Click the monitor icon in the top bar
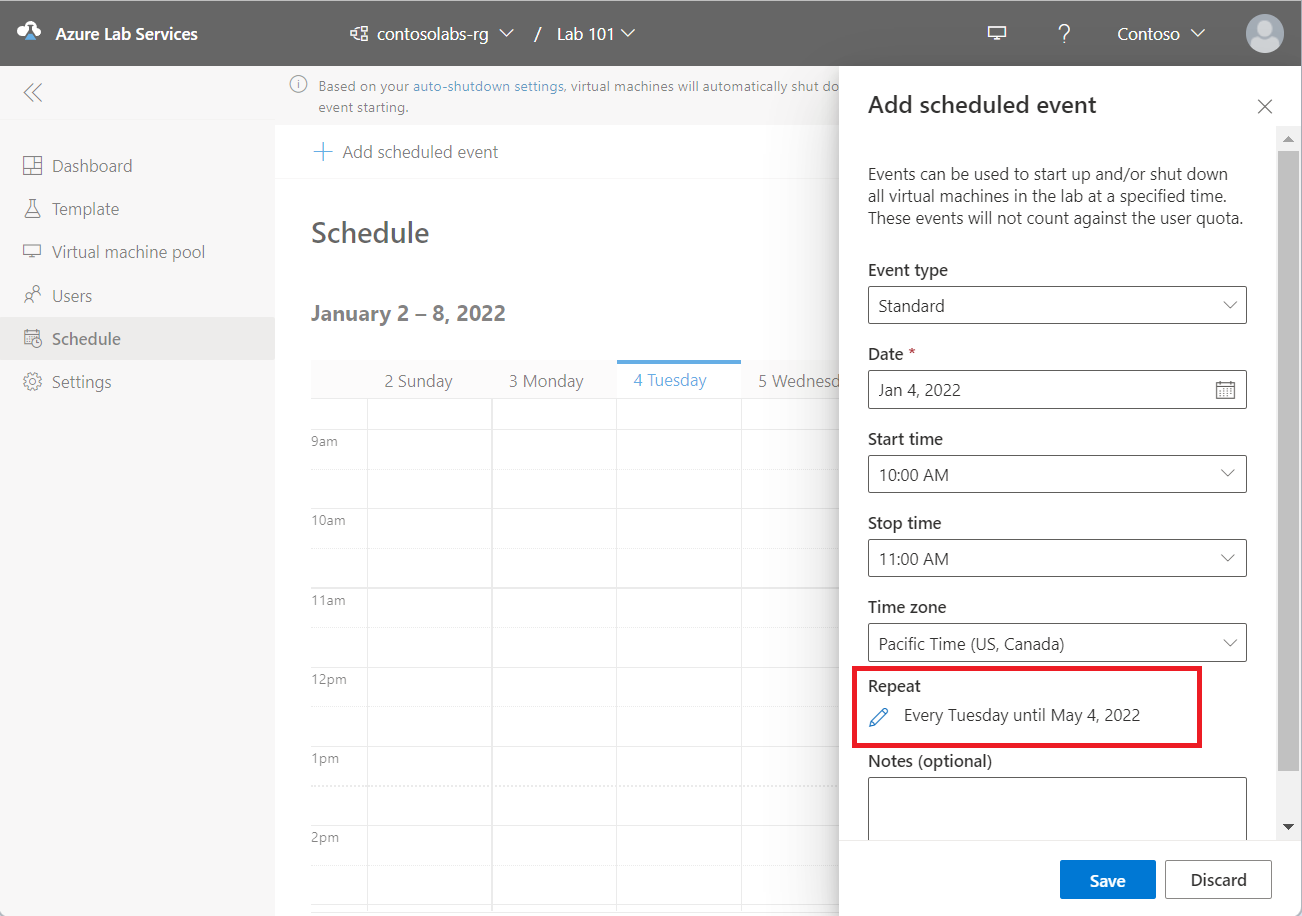 [x=996, y=32]
